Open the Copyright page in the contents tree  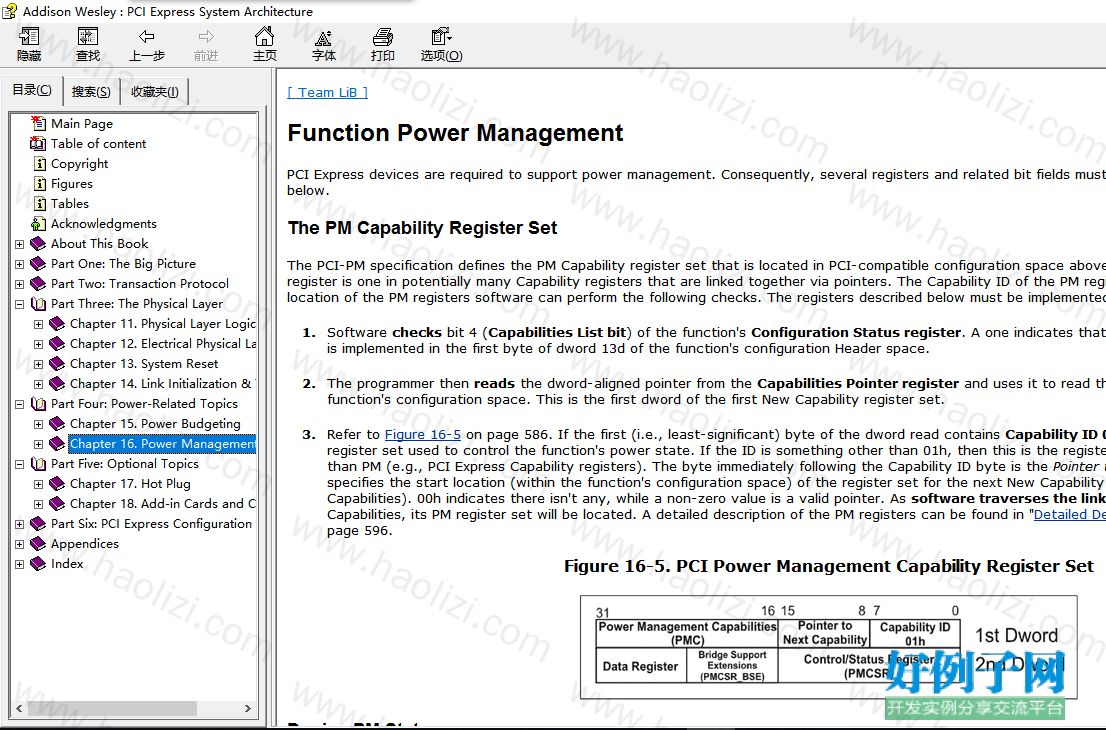[x=79, y=164]
